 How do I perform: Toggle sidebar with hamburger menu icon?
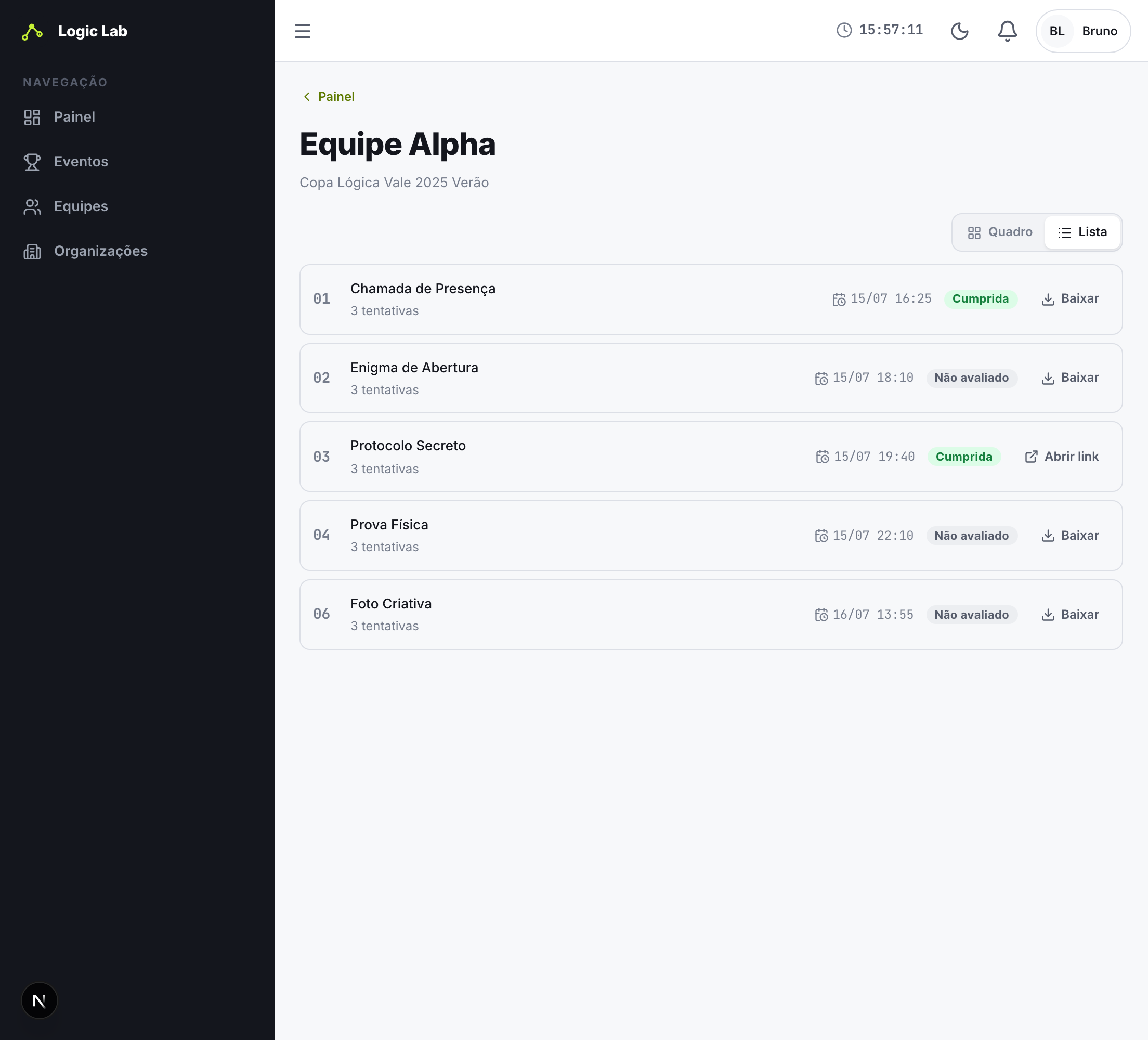(303, 31)
